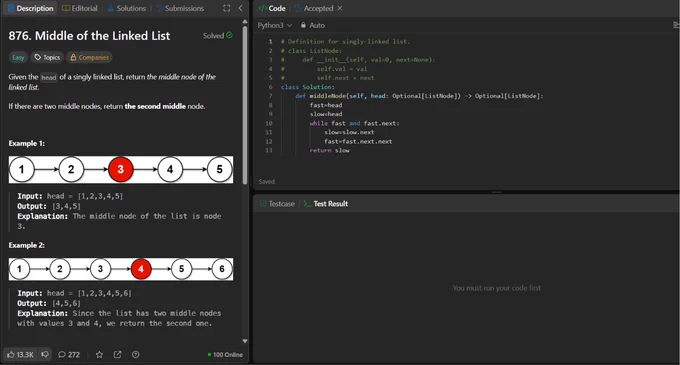Click the inline 'head' code label

coord(49,77)
